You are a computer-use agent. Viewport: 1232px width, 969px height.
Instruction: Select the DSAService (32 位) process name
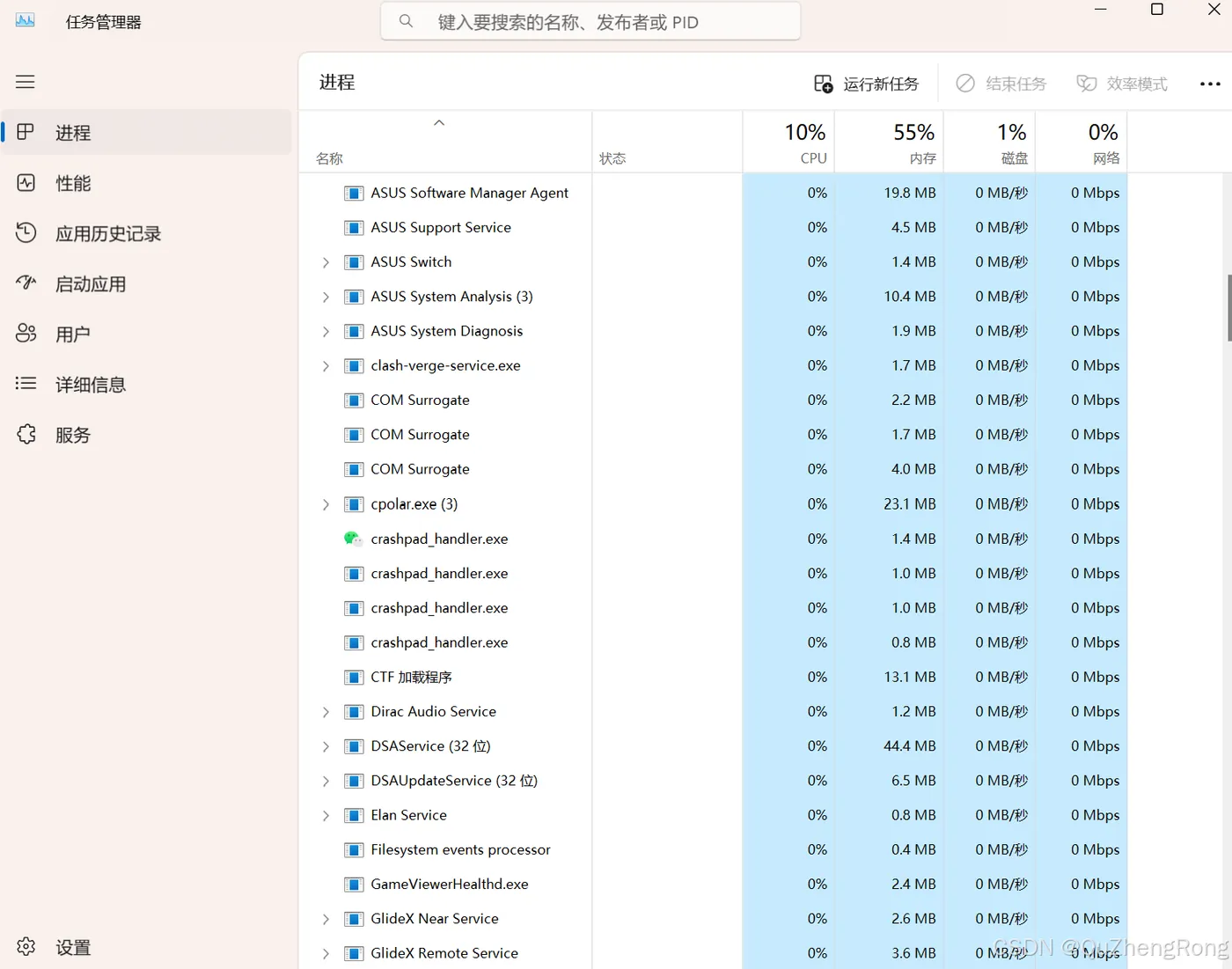tap(430, 746)
